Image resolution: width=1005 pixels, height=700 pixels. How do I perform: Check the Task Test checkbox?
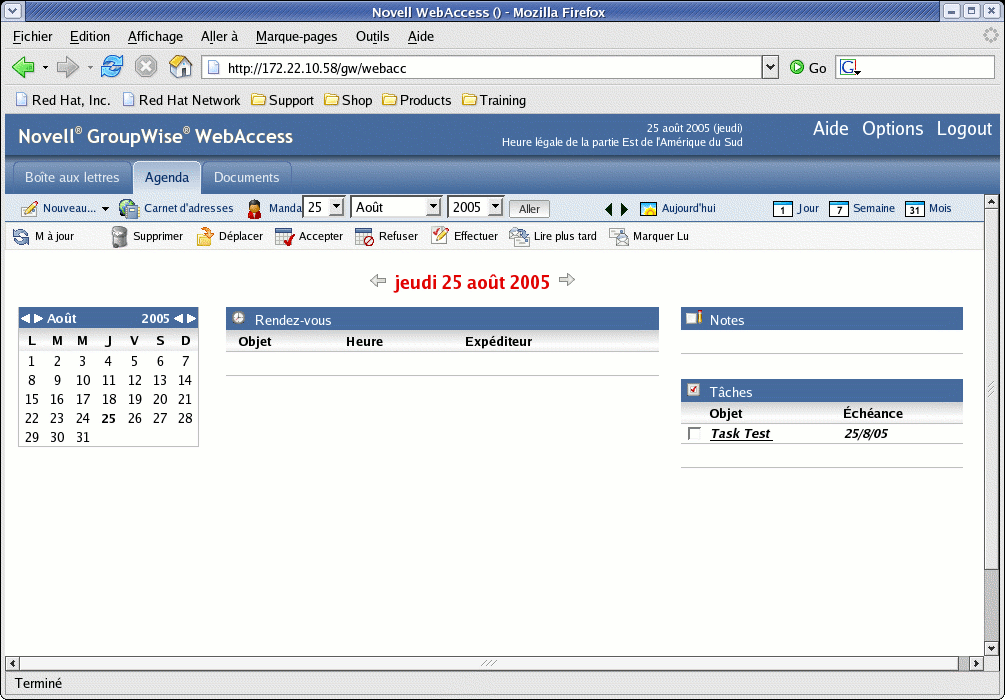(x=694, y=434)
